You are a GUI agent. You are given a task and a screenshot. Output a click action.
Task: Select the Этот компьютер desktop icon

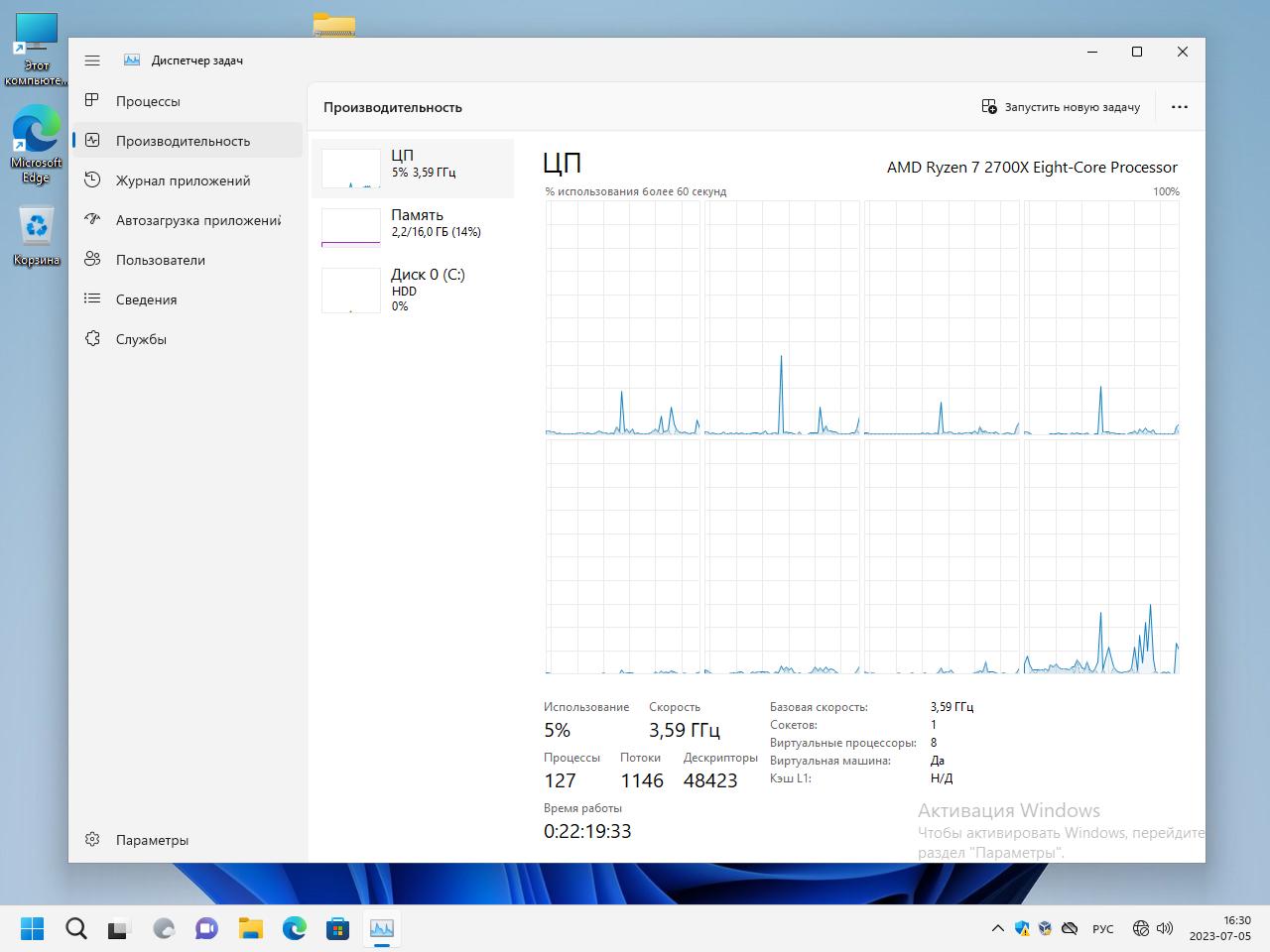[x=37, y=50]
